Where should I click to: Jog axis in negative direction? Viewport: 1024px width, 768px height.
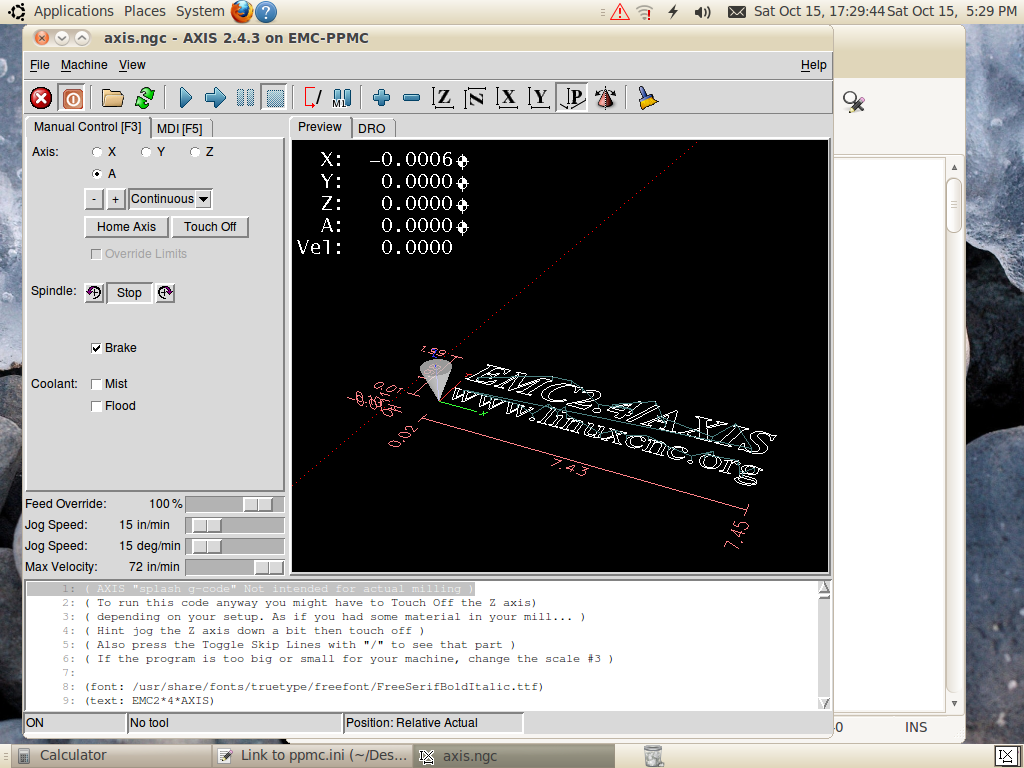94,199
